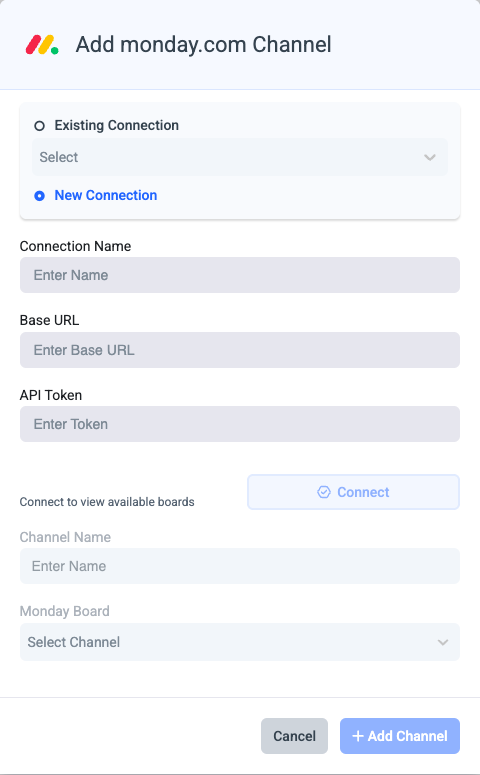Click the monday.com logo icon
This screenshot has width=480, height=775.
pyautogui.click(x=42, y=45)
